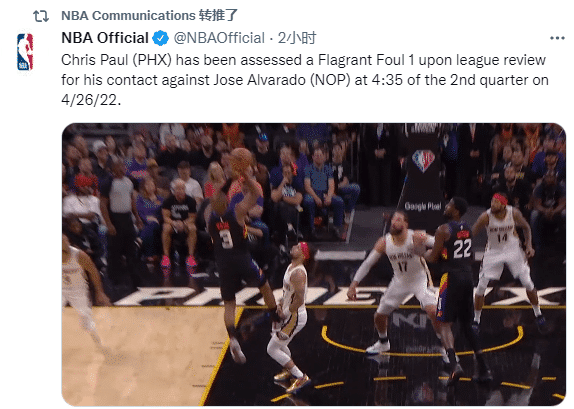The width and height of the screenshot is (574, 409).
Task: Click the NBA 75 logo on the stanchion
Action: (423, 160)
